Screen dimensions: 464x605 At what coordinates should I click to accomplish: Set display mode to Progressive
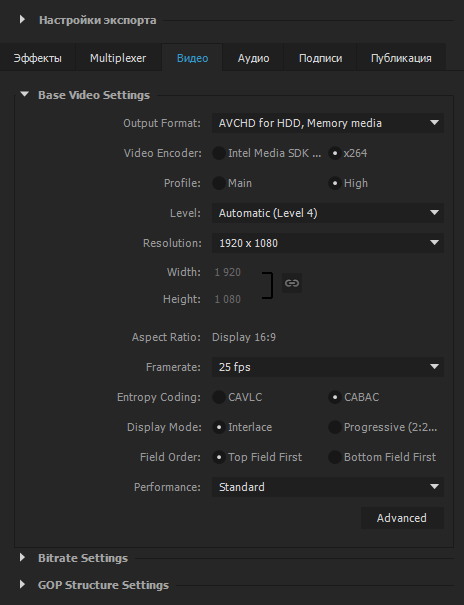coord(334,427)
